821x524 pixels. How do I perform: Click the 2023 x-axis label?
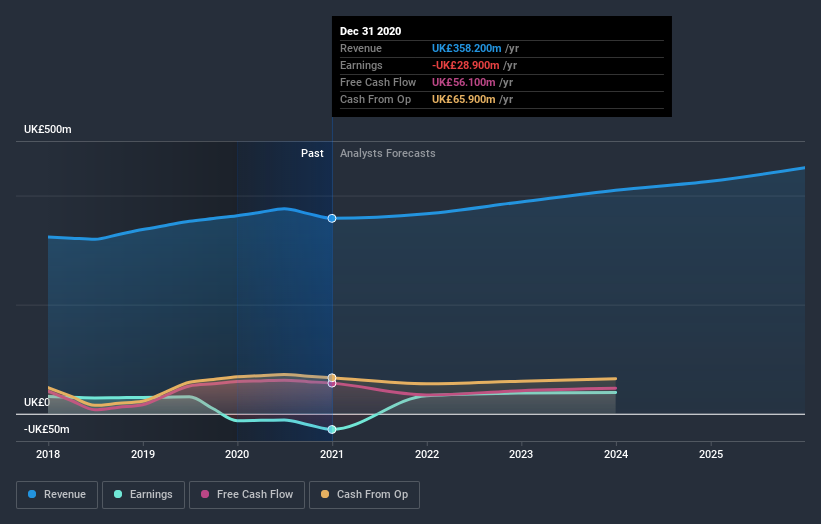pos(521,454)
